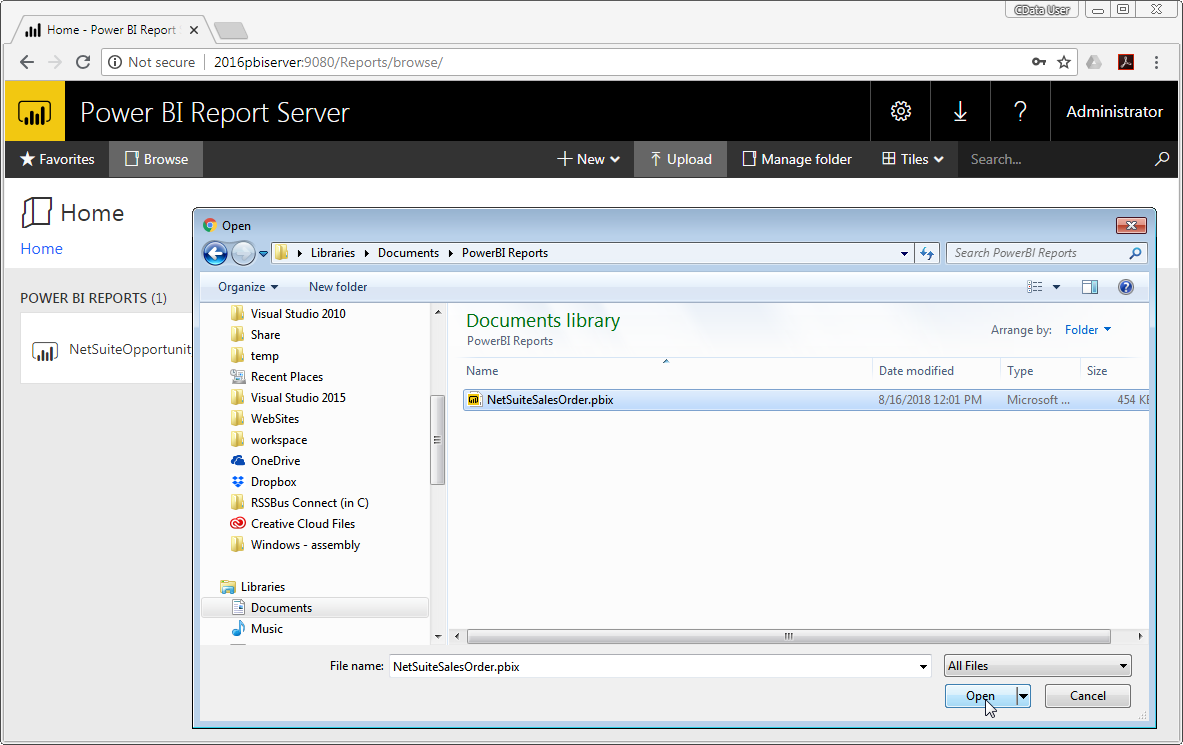This screenshot has width=1183, height=745.
Task: Open the settings gear in Power BI header
Action: pos(900,111)
